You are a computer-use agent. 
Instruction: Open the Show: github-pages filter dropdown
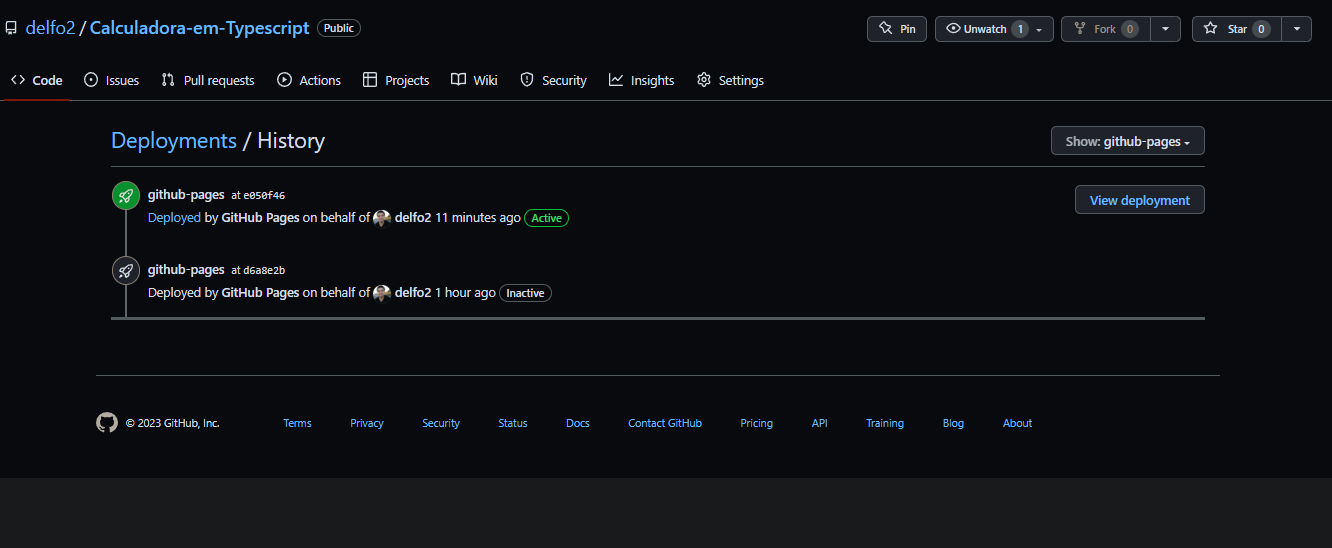click(1127, 142)
